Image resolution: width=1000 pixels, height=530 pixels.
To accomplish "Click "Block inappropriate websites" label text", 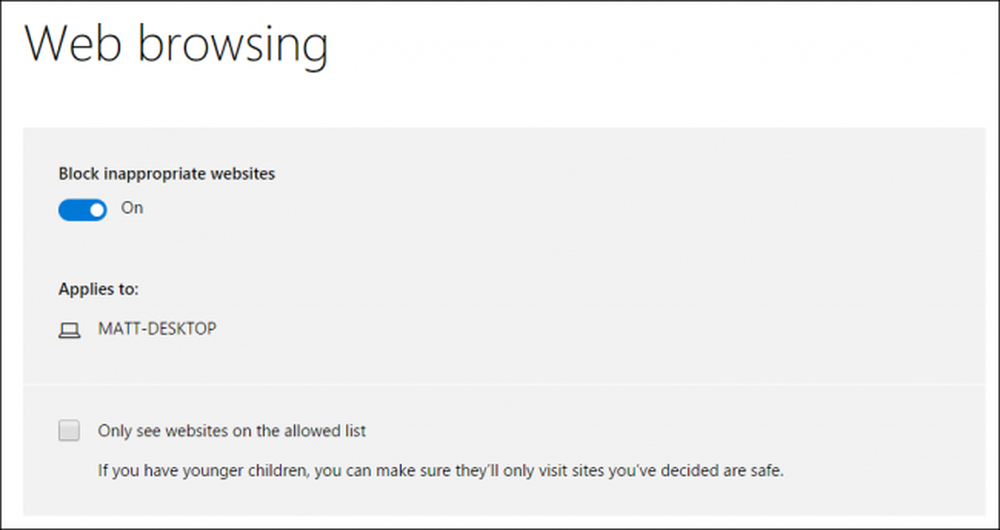I will [166, 173].
